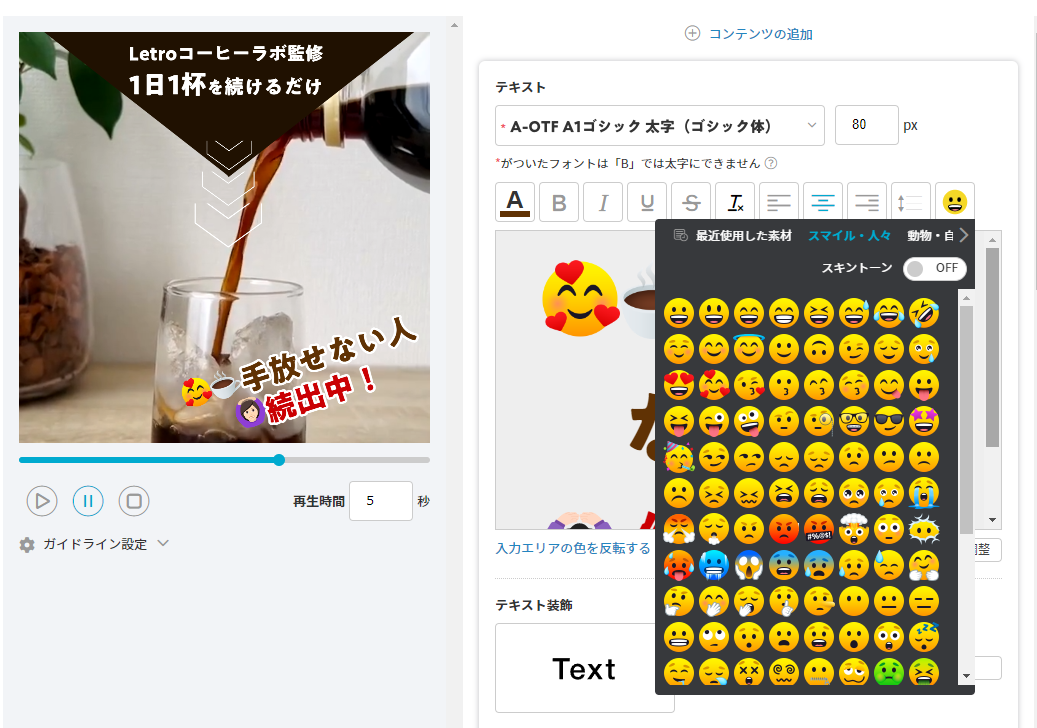The width and height of the screenshot is (1037, 728).
Task: Stop the video preview
Action: [134, 501]
